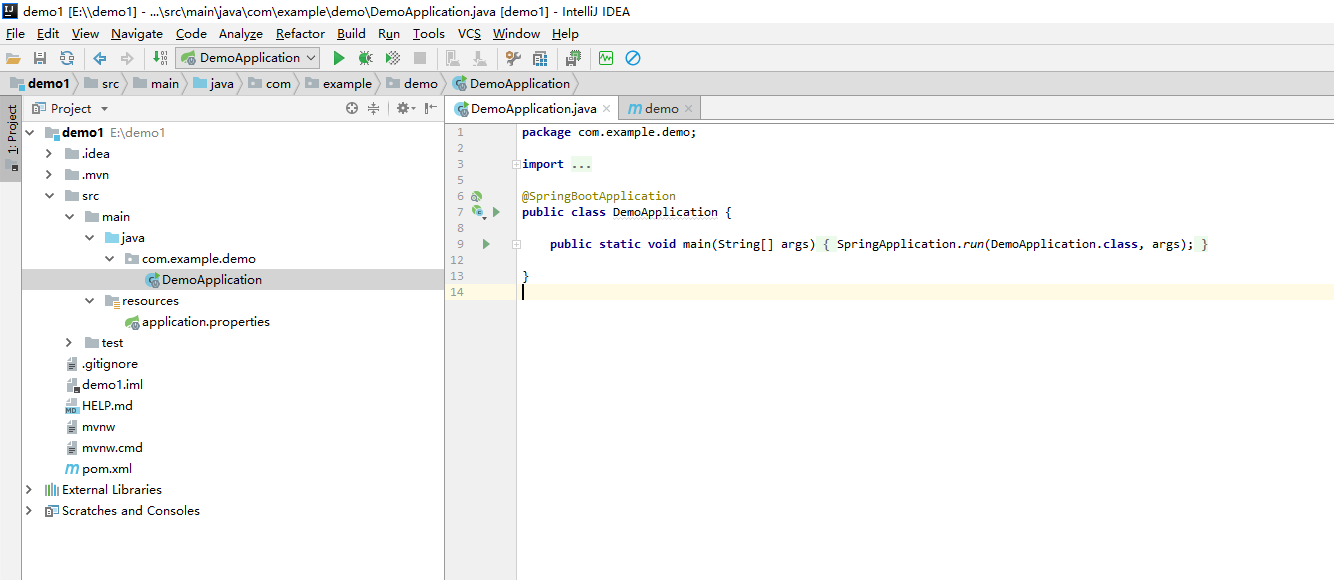Expand the .idea folder arrow

click(49, 154)
